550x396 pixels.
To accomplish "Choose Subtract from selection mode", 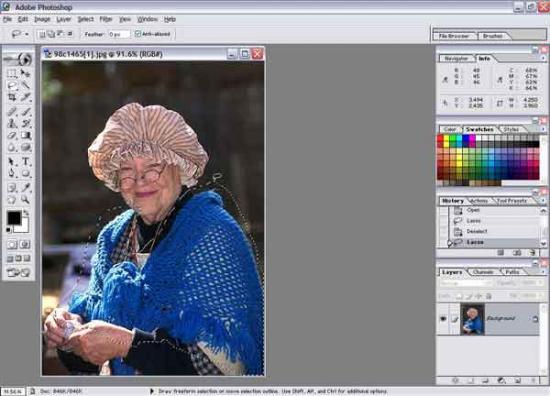I will [60, 34].
